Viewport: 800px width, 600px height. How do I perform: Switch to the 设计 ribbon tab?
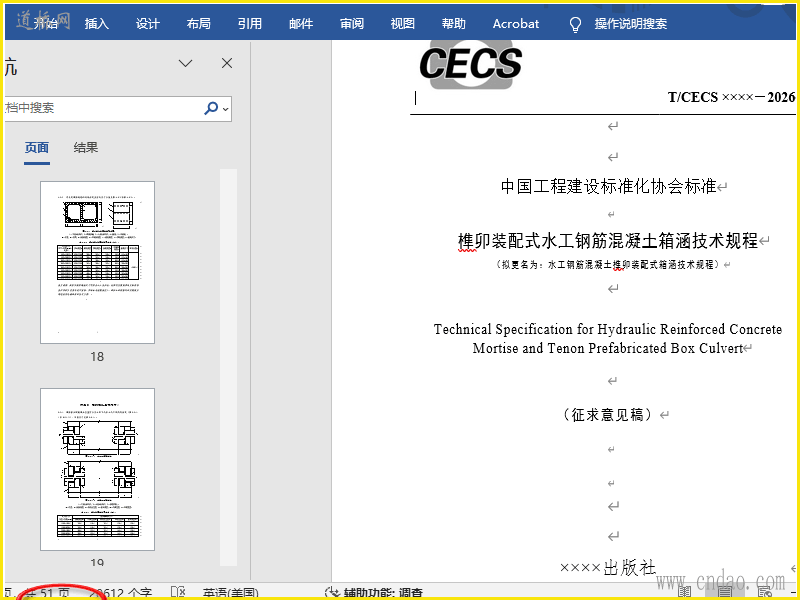[x=147, y=23]
